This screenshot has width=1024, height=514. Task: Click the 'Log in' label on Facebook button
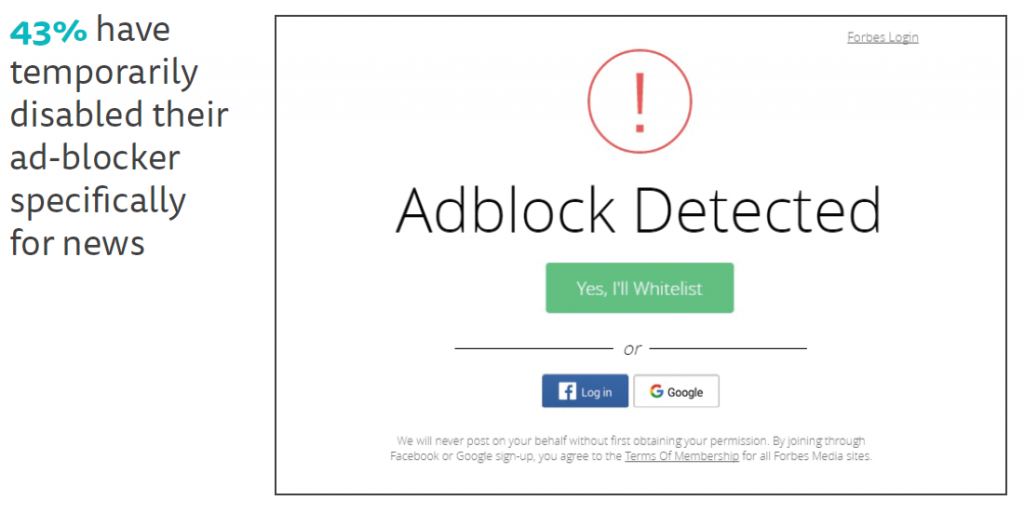click(597, 392)
